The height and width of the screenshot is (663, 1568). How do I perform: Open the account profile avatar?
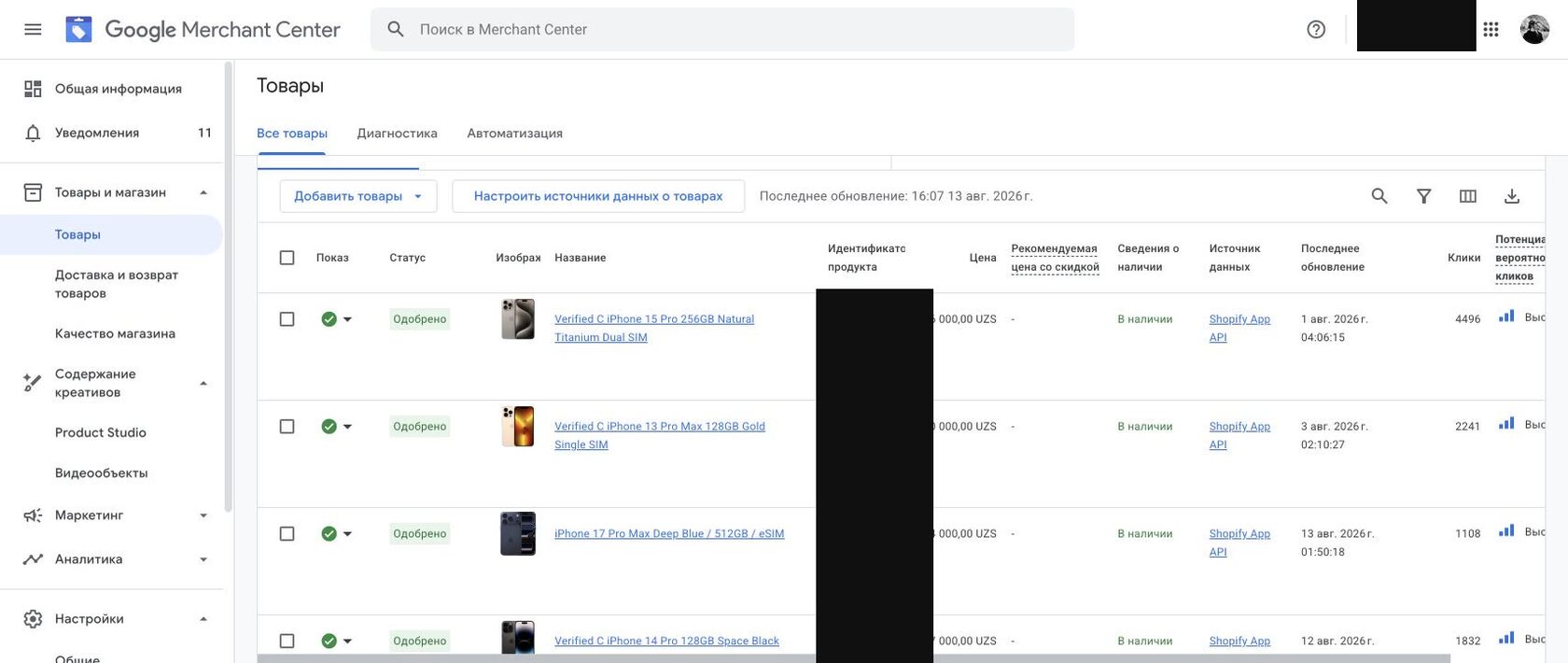pos(1534,29)
